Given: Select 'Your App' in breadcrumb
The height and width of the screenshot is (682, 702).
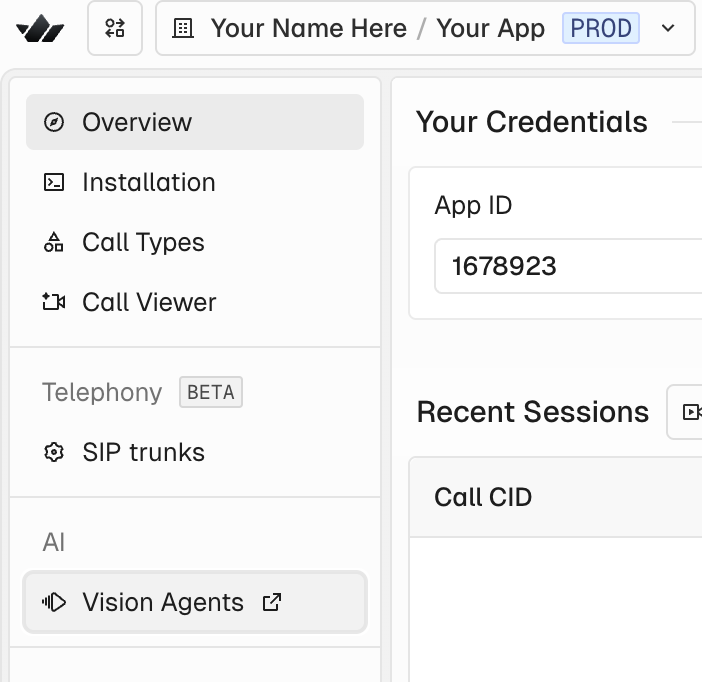Looking at the screenshot, I should point(490,28).
